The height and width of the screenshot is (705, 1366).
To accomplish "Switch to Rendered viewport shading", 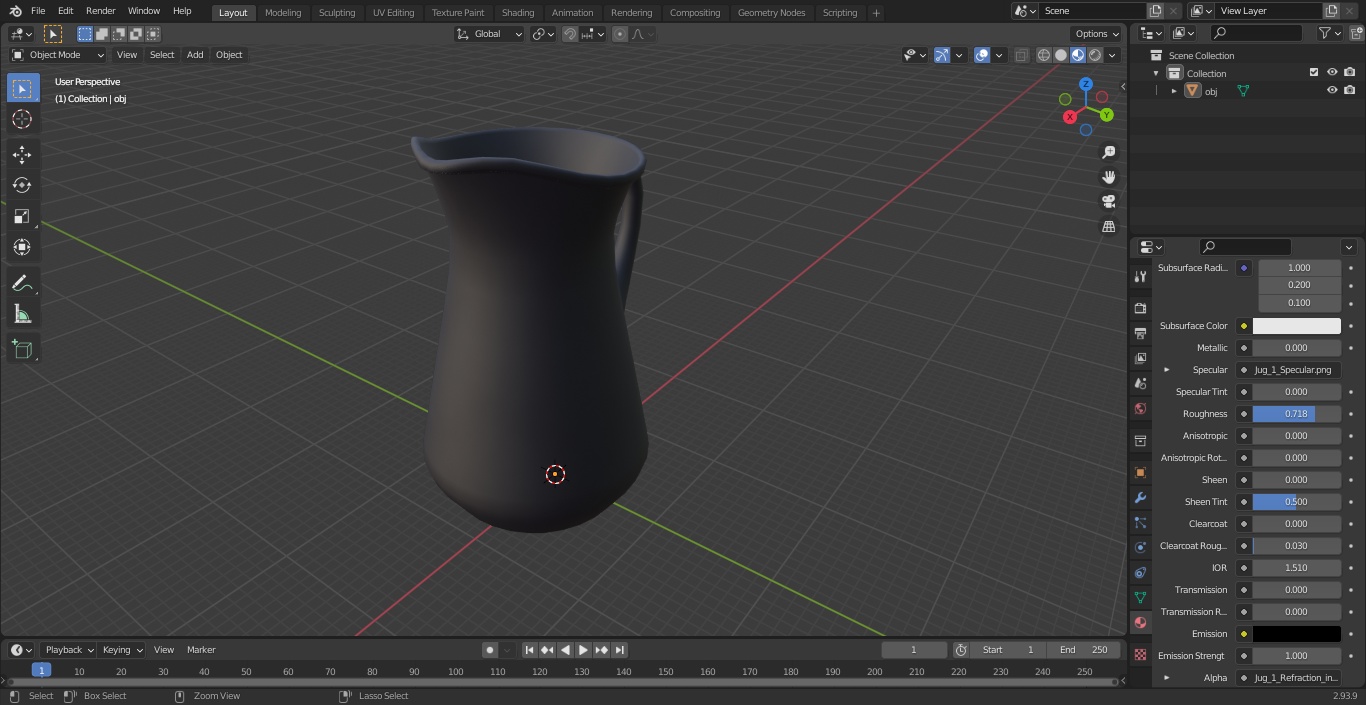I will (1095, 55).
